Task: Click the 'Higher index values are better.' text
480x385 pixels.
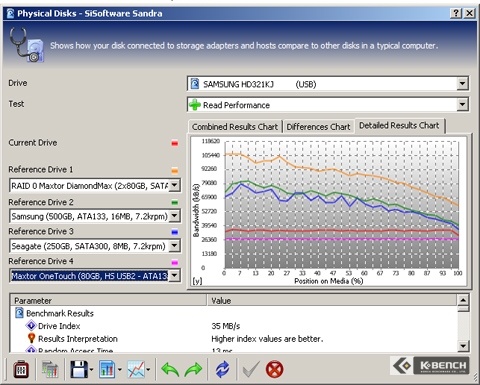Action: coord(267,339)
